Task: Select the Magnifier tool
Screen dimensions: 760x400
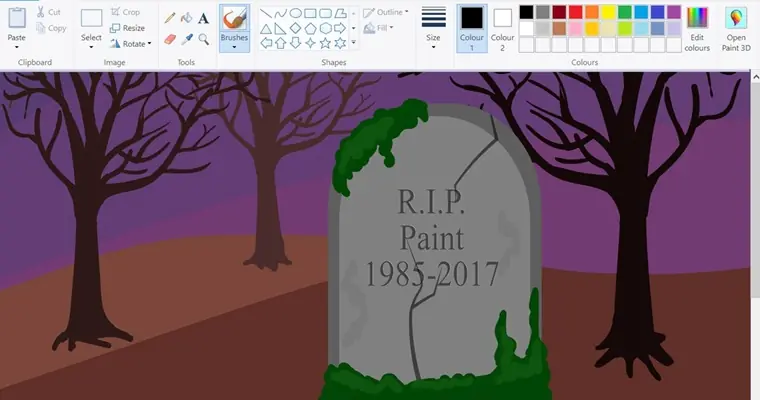Action: click(x=204, y=39)
